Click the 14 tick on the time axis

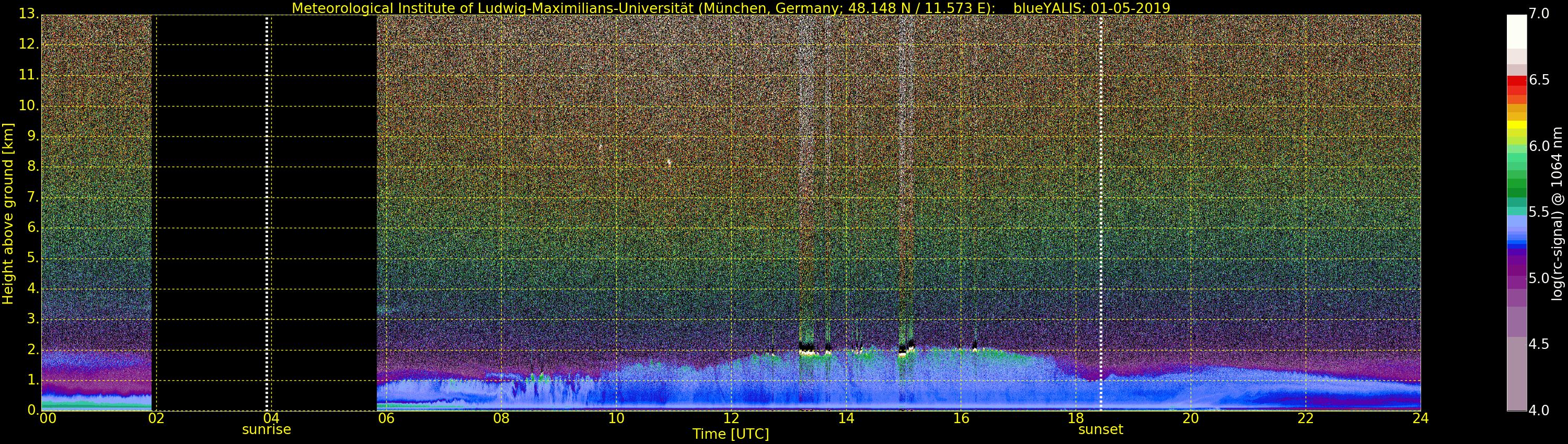point(846,418)
